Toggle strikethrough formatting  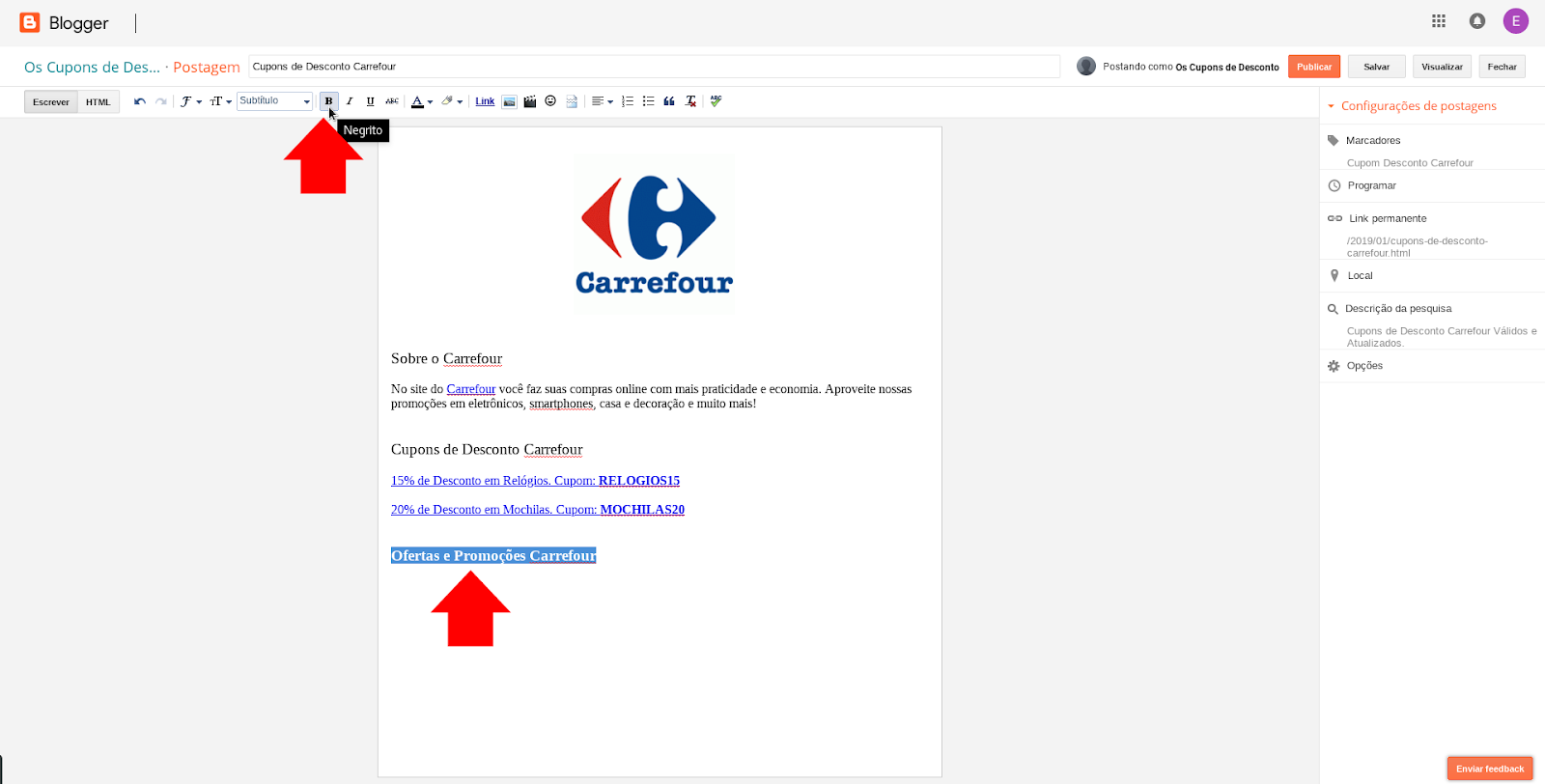392,101
